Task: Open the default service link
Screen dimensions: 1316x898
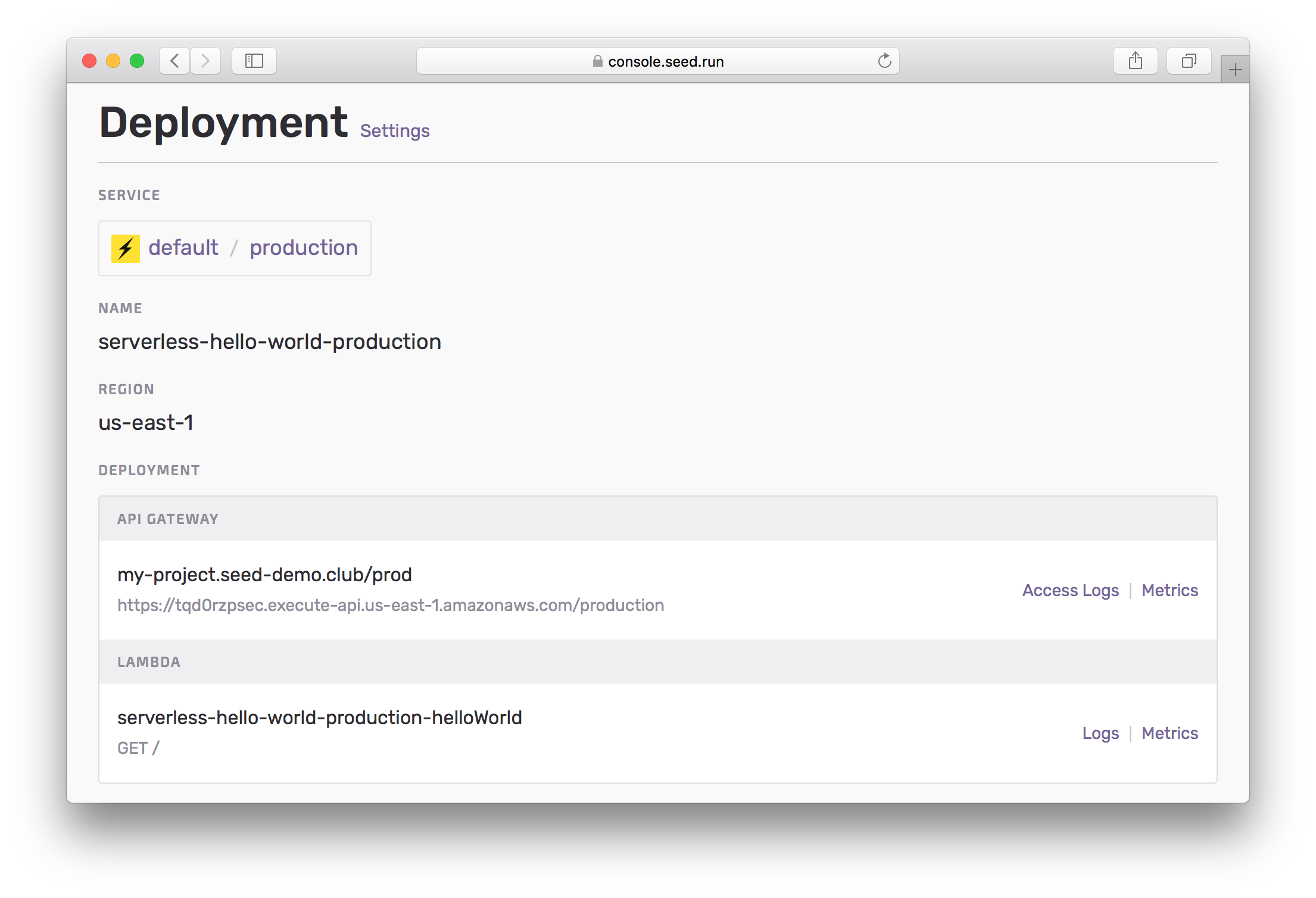Action: coord(183,248)
